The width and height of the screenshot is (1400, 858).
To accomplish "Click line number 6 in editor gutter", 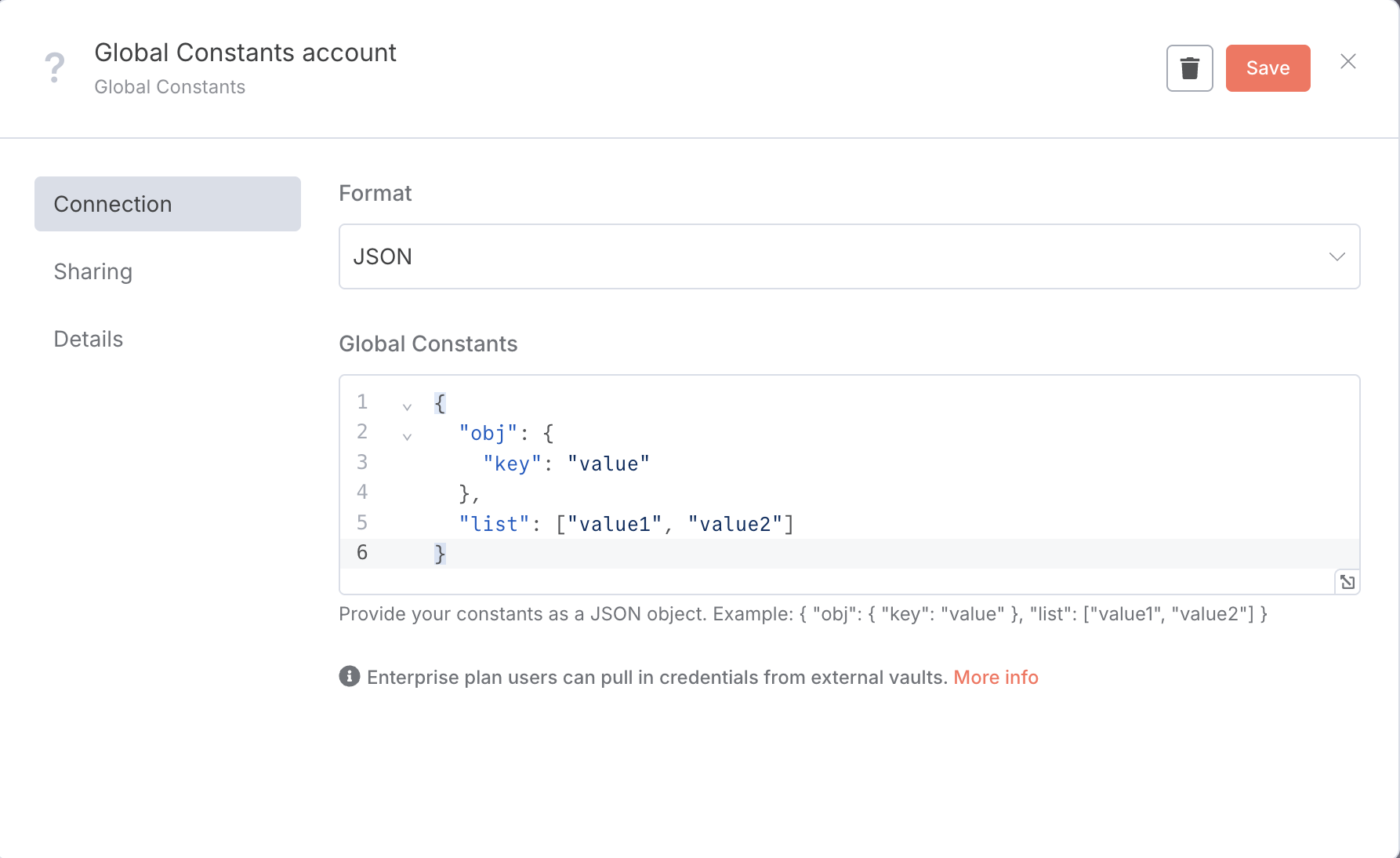I will tap(362, 553).
